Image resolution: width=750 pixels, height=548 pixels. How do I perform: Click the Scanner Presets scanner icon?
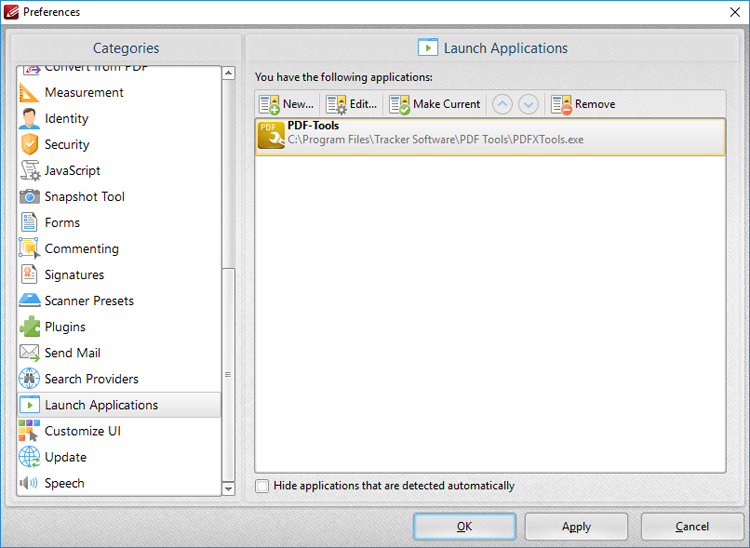point(29,300)
